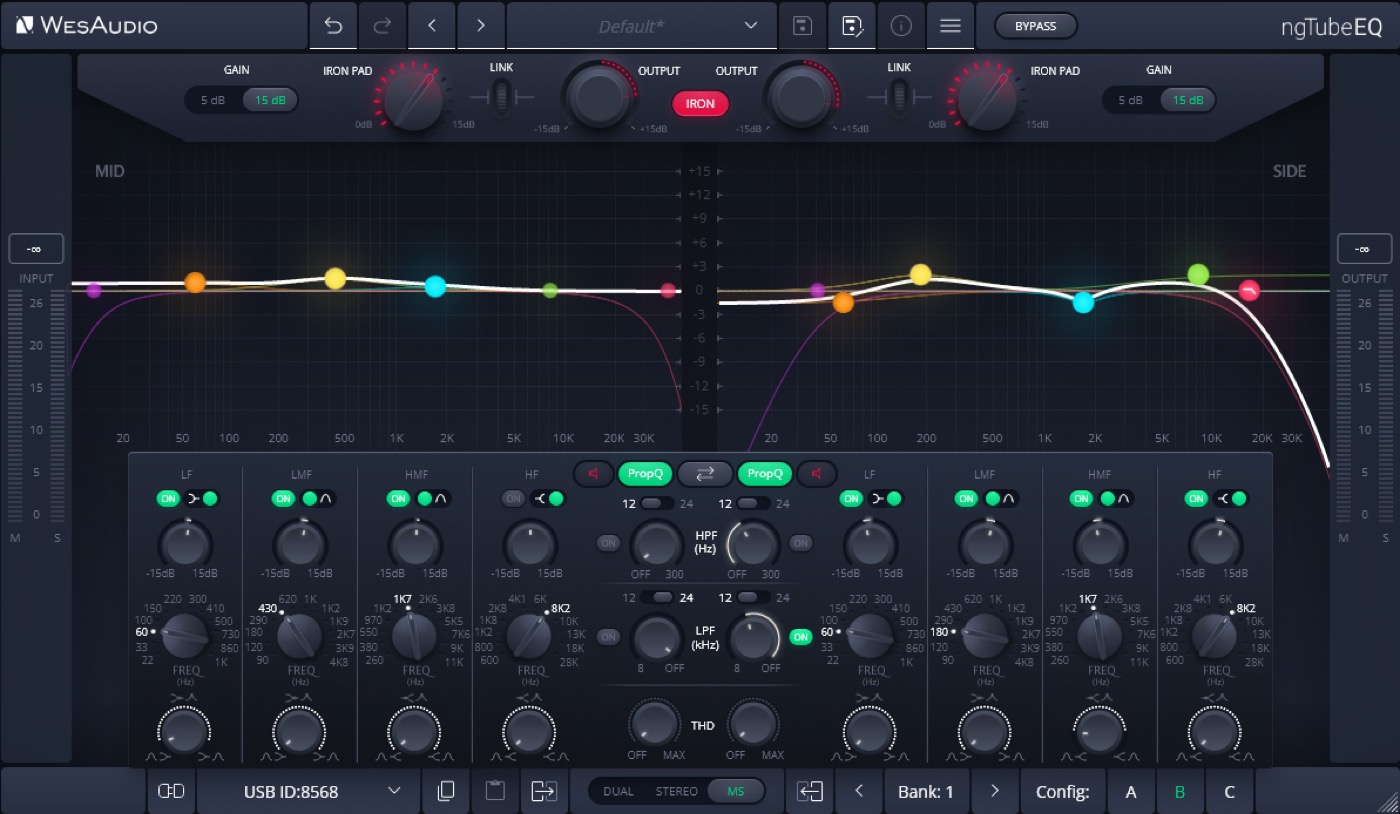Go to previous bank chevron
The width and height of the screenshot is (1400, 814).
859,791
